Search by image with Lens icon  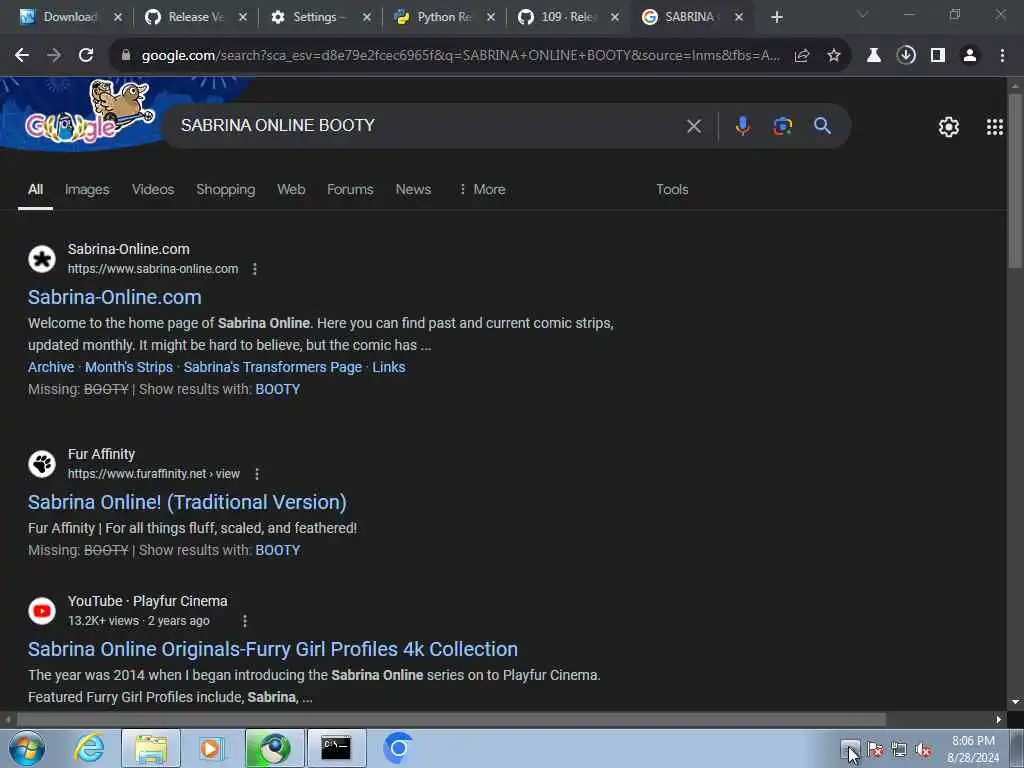pos(782,125)
